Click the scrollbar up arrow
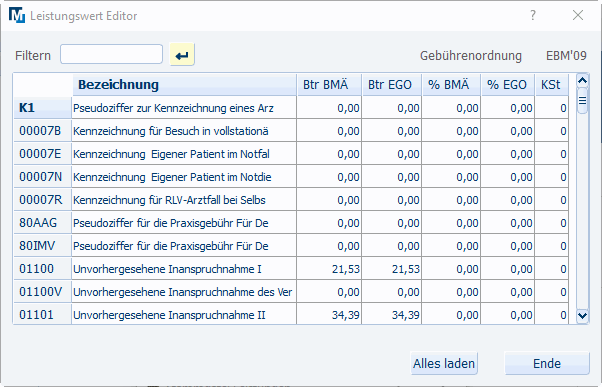Image resolution: width=602 pixels, height=387 pixels. tap(582, 80)
